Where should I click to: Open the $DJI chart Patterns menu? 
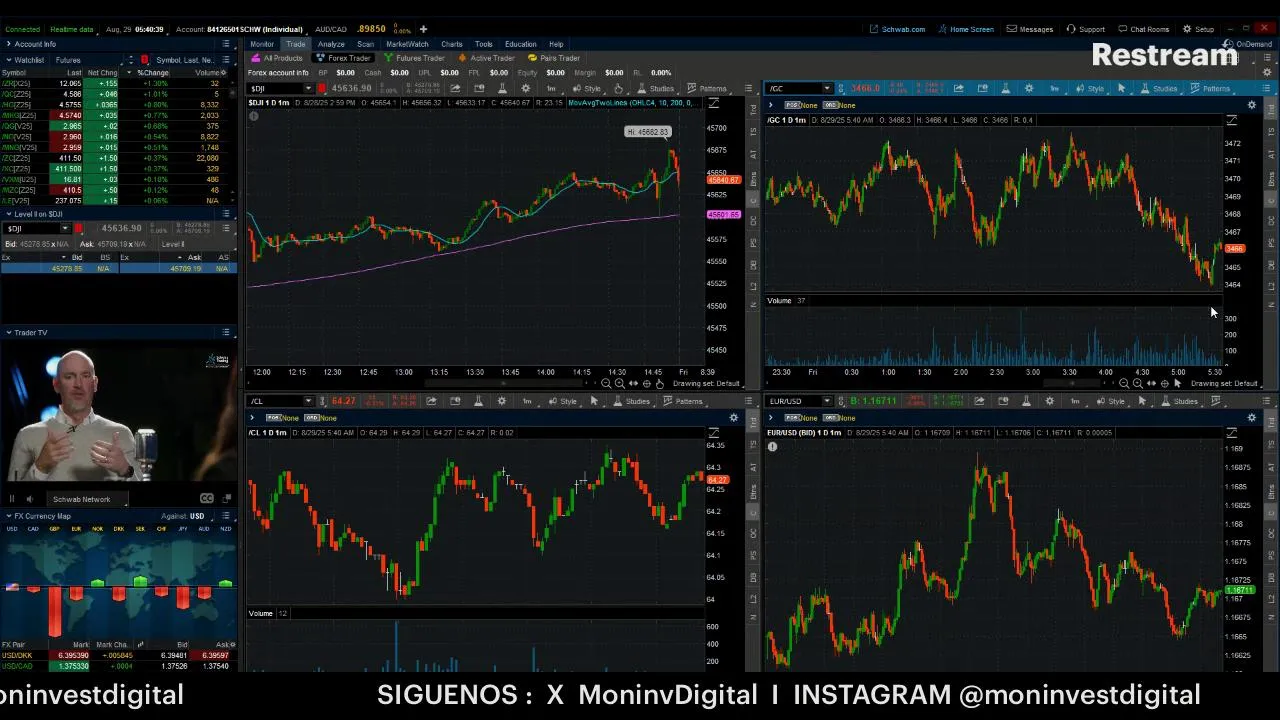click(706, 88)
